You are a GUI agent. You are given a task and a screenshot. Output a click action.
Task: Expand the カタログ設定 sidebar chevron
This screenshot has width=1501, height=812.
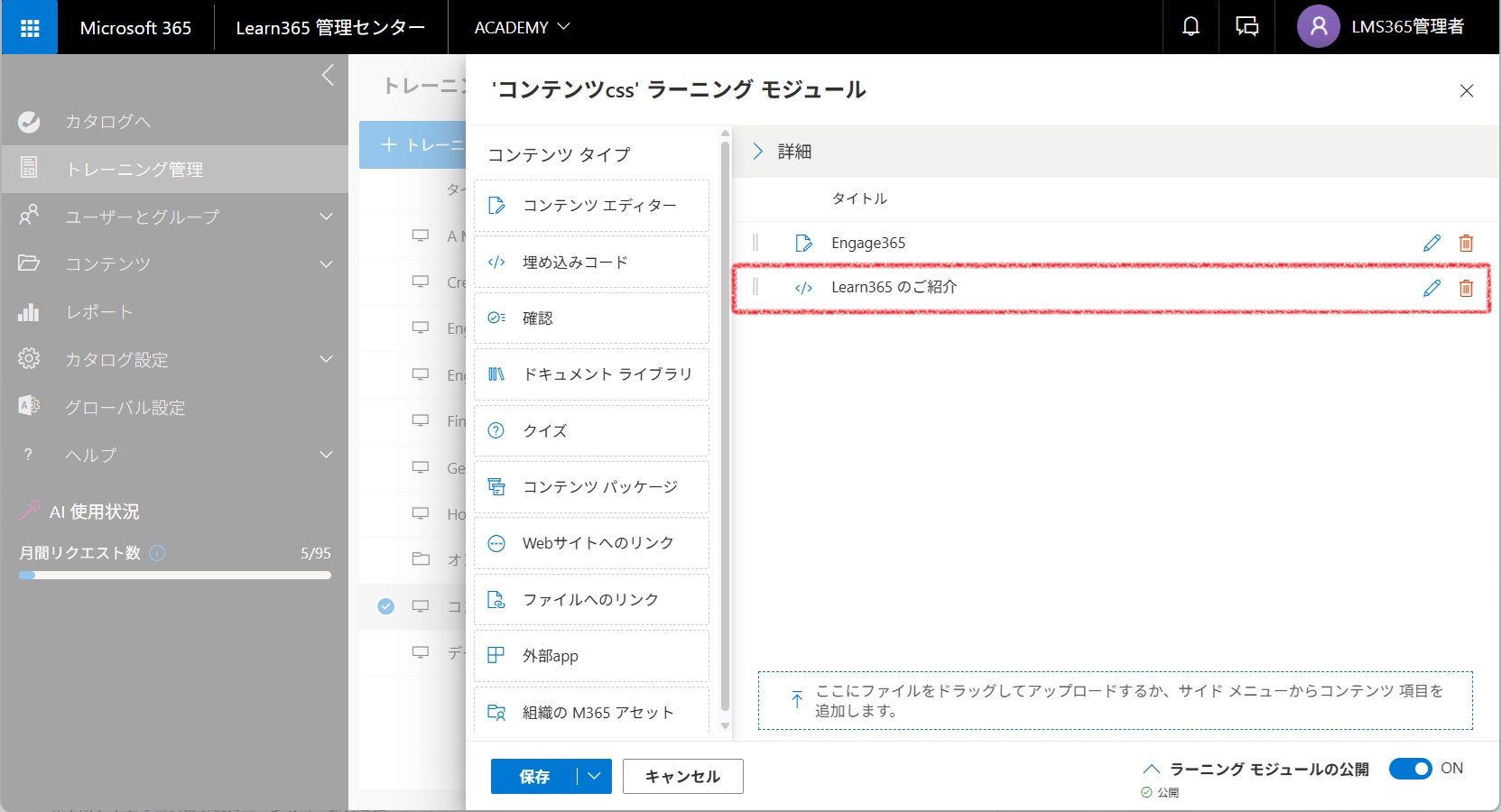tap(326, 359)
